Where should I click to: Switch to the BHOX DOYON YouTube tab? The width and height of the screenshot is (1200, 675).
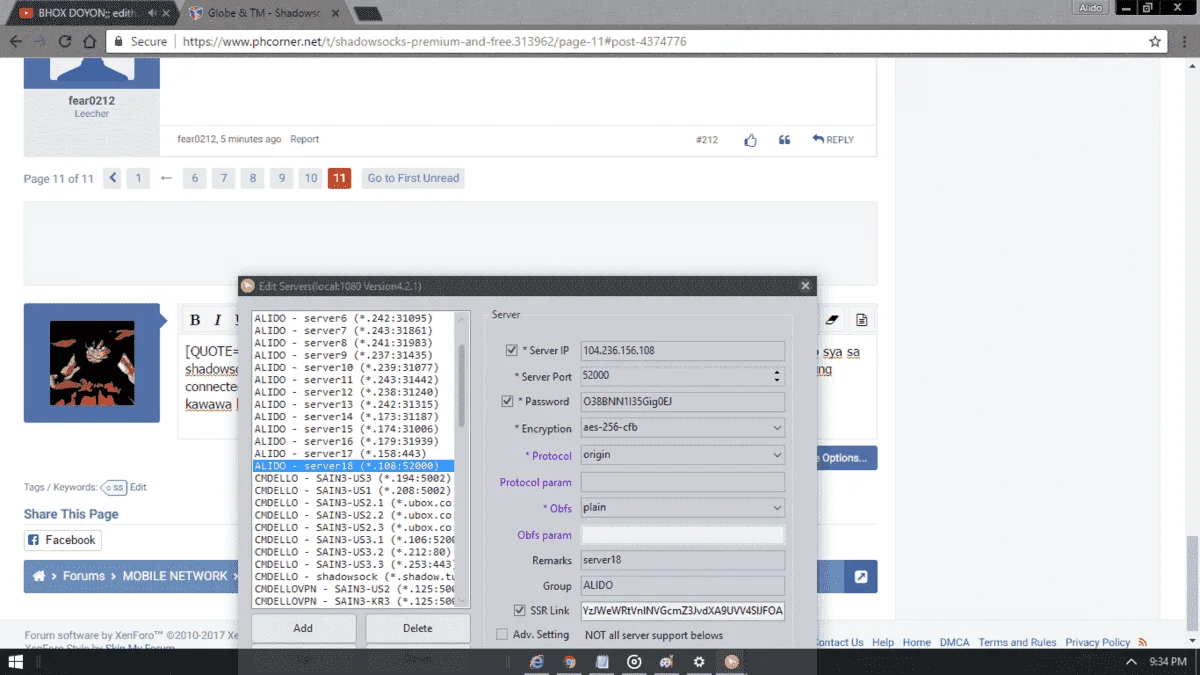click(x=90, y=13)
